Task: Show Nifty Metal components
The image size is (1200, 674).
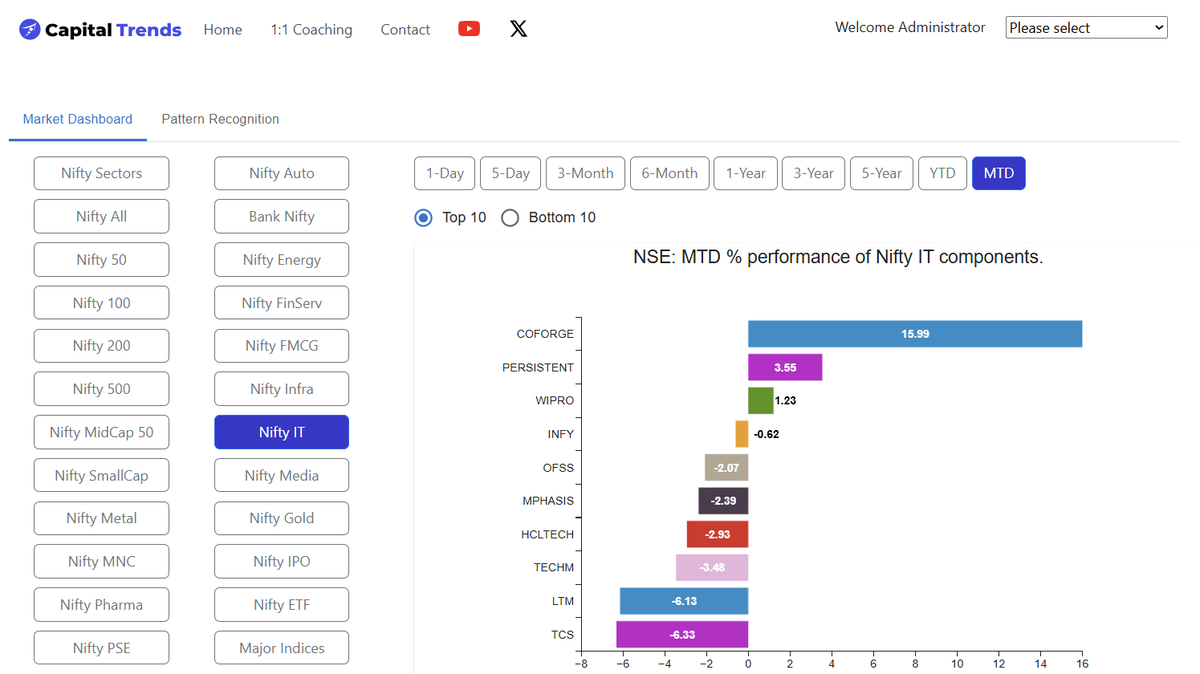Action: click(101, 518)
